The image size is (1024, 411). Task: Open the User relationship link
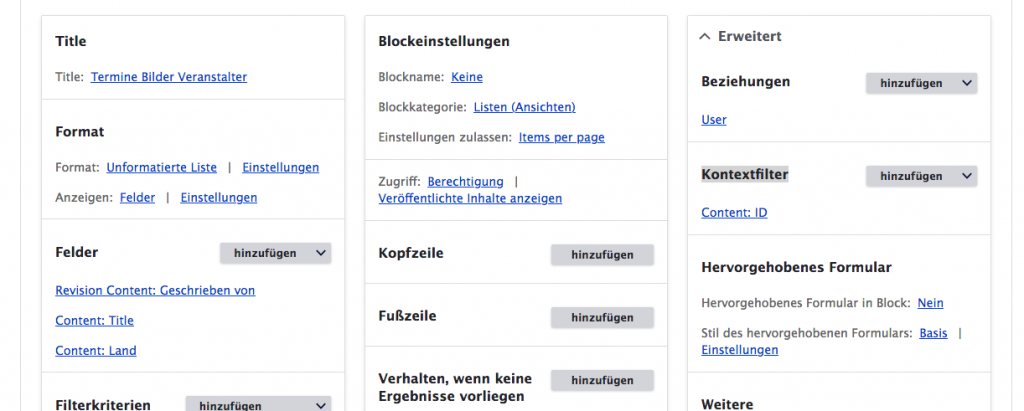714,120
